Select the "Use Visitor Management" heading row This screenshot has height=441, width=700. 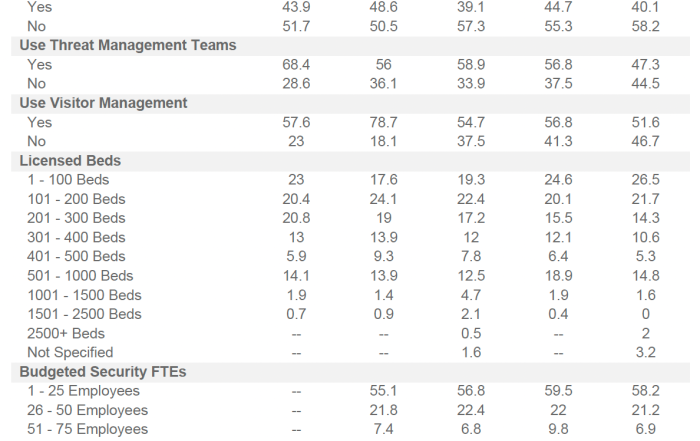[x=103, y=103]
